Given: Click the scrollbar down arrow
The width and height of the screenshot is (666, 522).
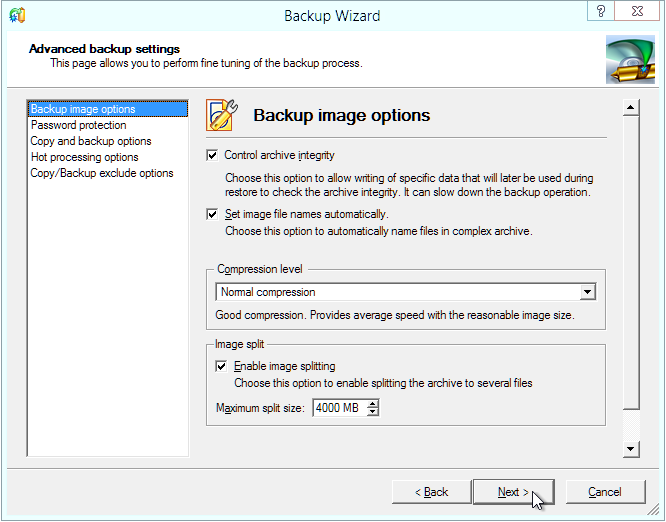Looking at the screenshot, I should (x=631, y=449).
